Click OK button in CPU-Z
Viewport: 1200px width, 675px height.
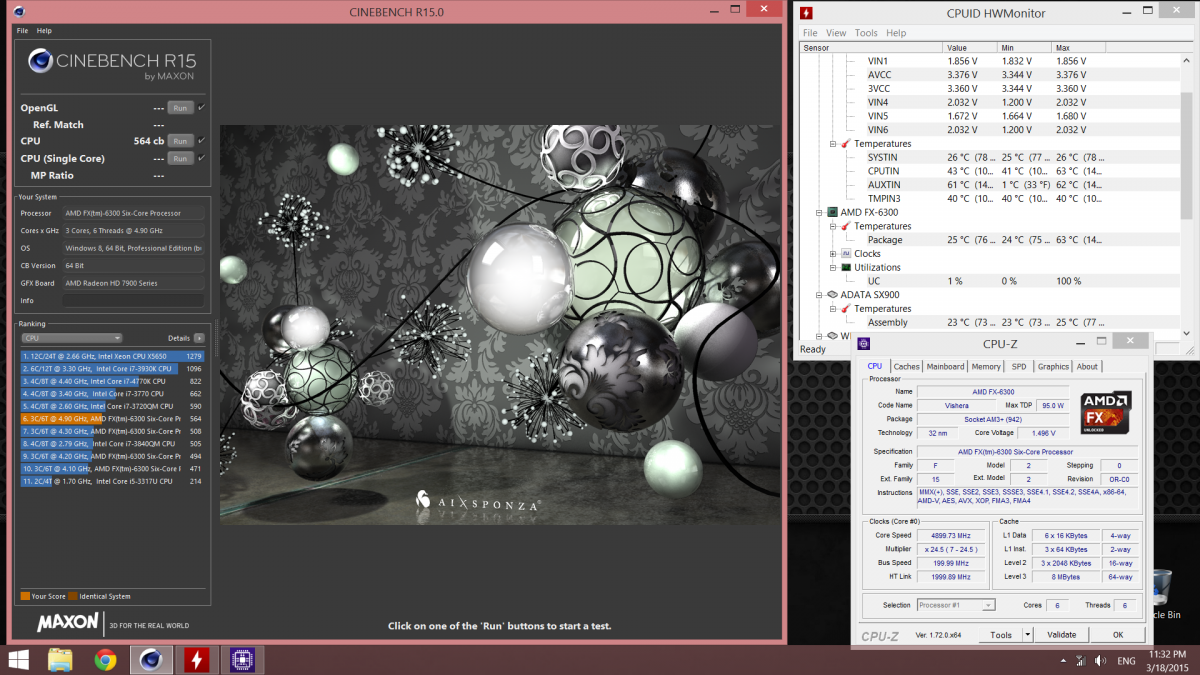1118,635
